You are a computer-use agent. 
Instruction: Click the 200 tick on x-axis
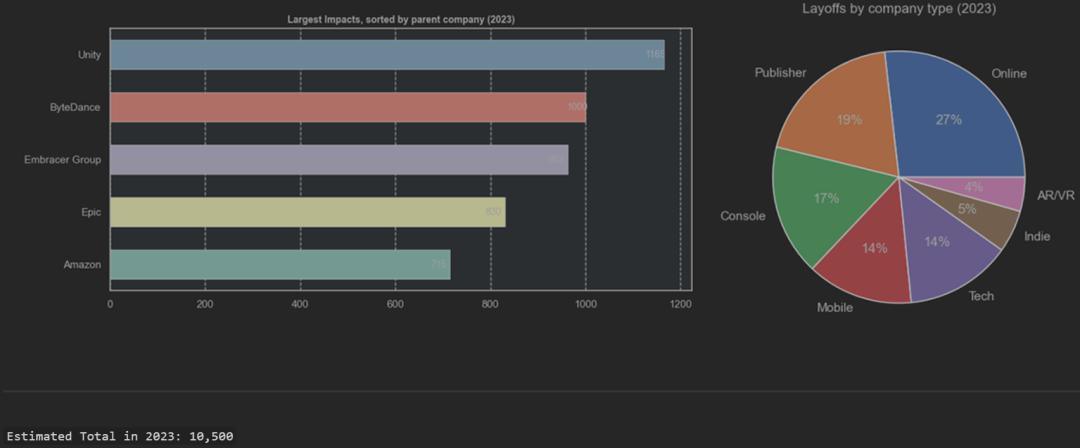pos(205,304)
